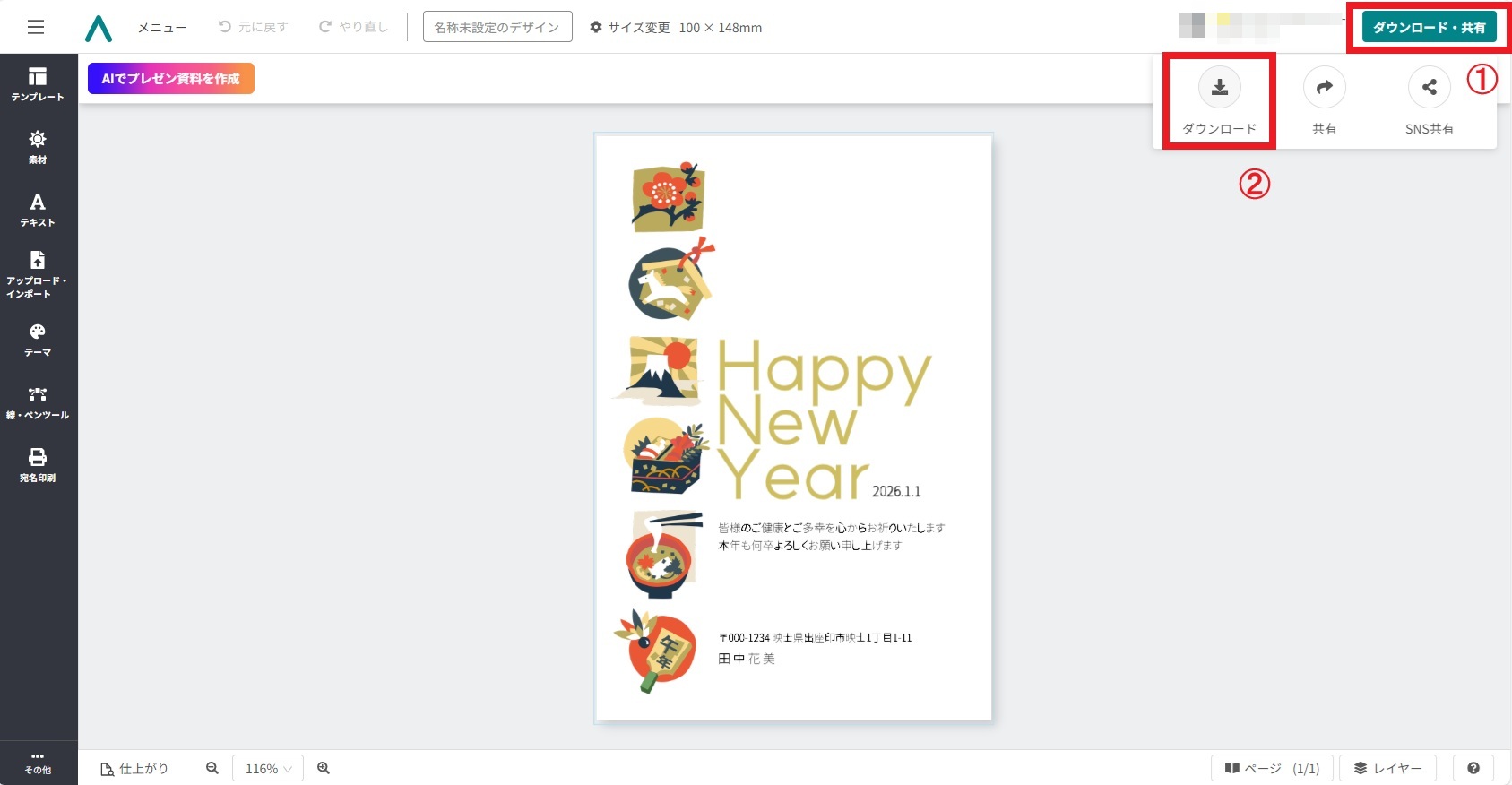Viewport: 1512px width, 785px height.
Task: Open the 素材 materials panel
Action: click(x=38, y=147)
